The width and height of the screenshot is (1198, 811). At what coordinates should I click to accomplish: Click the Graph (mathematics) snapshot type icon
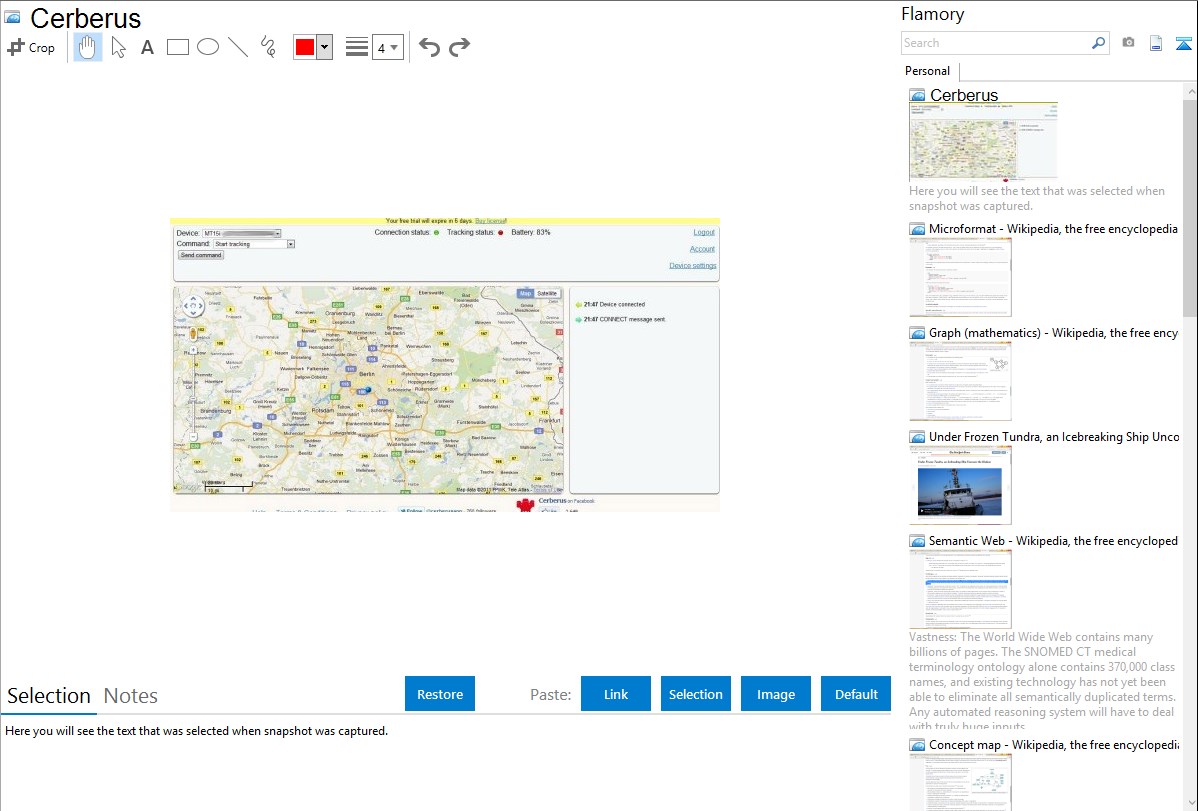tap(917, 333)
